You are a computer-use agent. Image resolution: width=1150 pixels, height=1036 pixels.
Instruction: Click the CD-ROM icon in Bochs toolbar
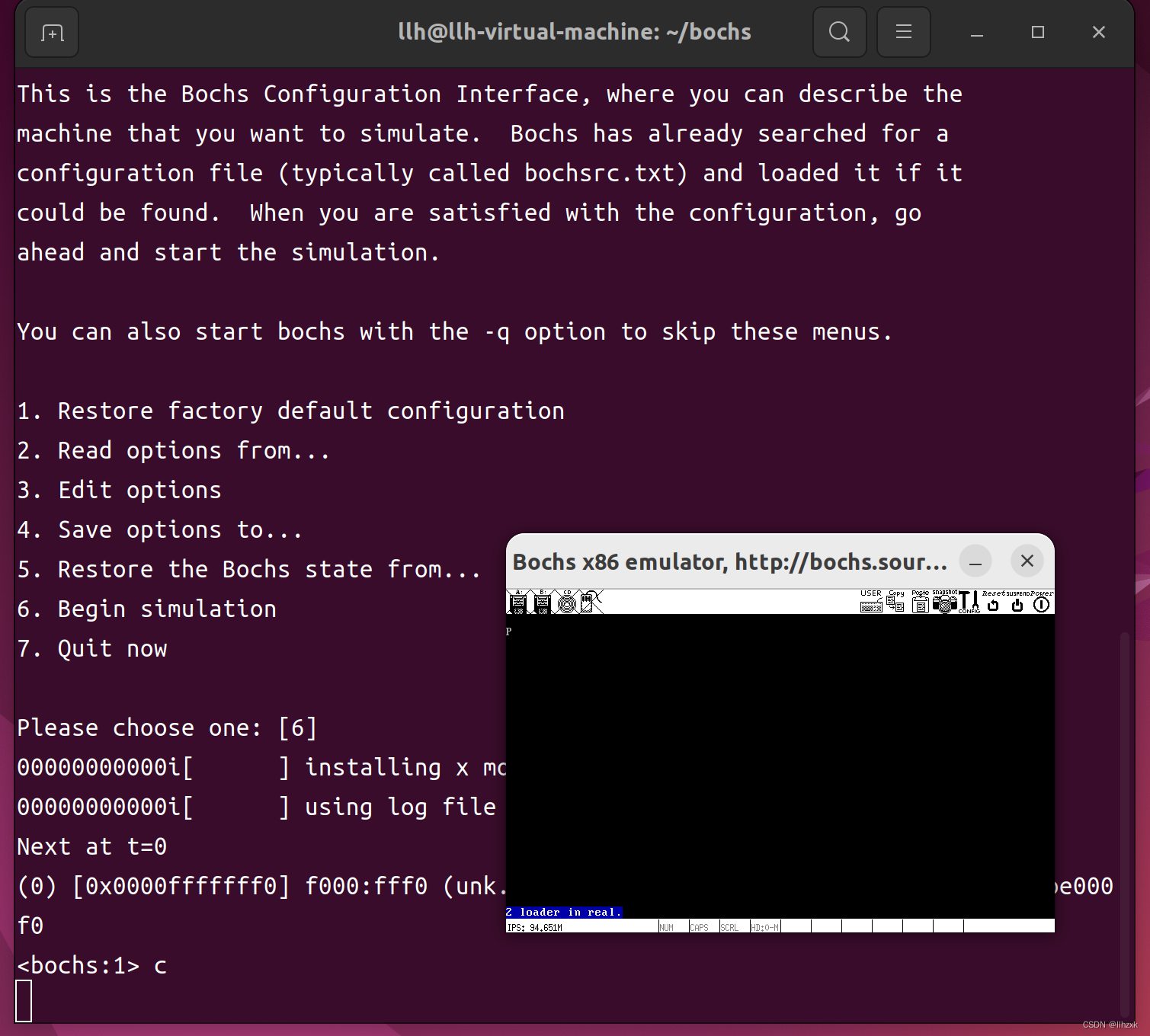567,602
